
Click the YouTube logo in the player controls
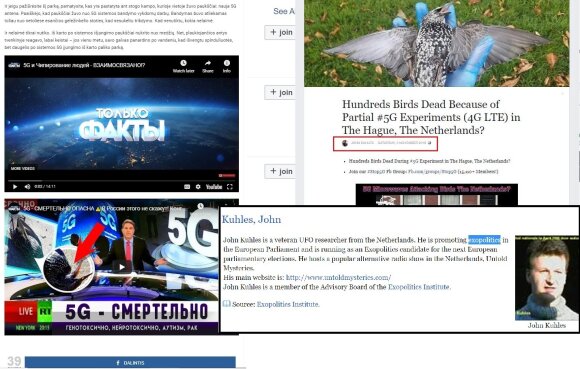coord(214,187)
